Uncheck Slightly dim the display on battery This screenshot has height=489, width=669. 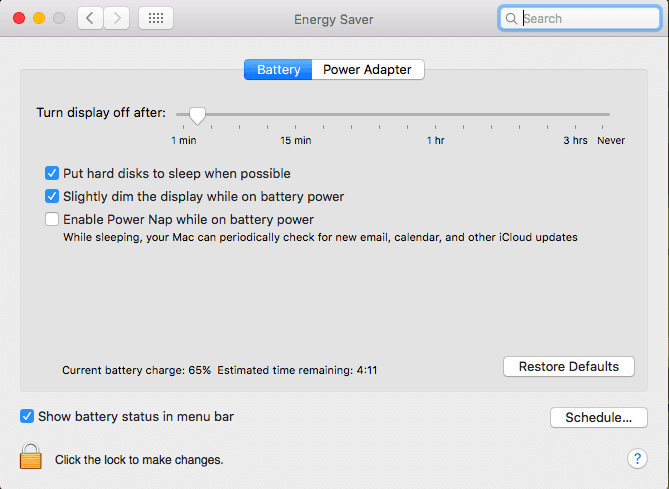[x=52, y=196]
